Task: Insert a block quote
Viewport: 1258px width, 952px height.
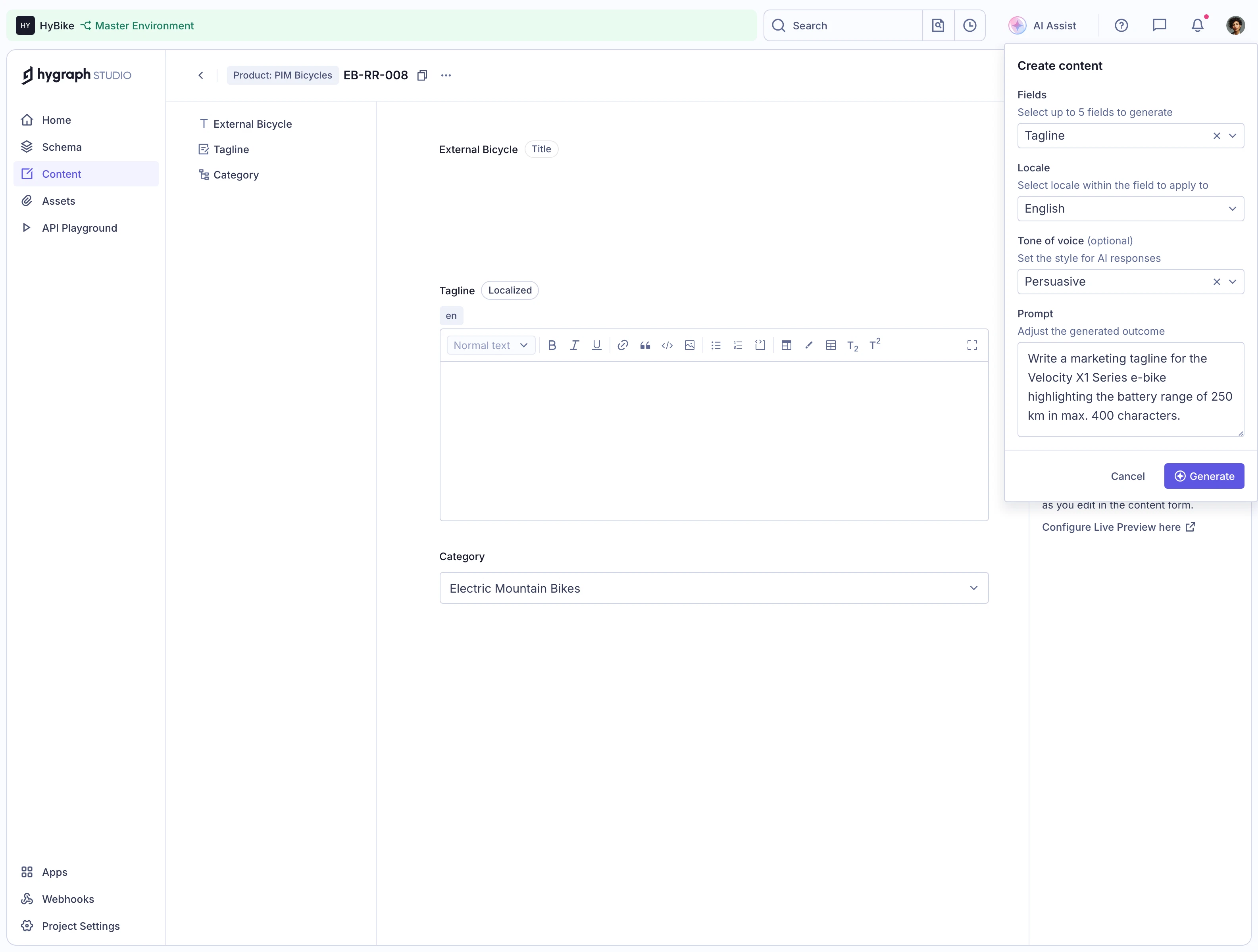Action: click(645, 345)
